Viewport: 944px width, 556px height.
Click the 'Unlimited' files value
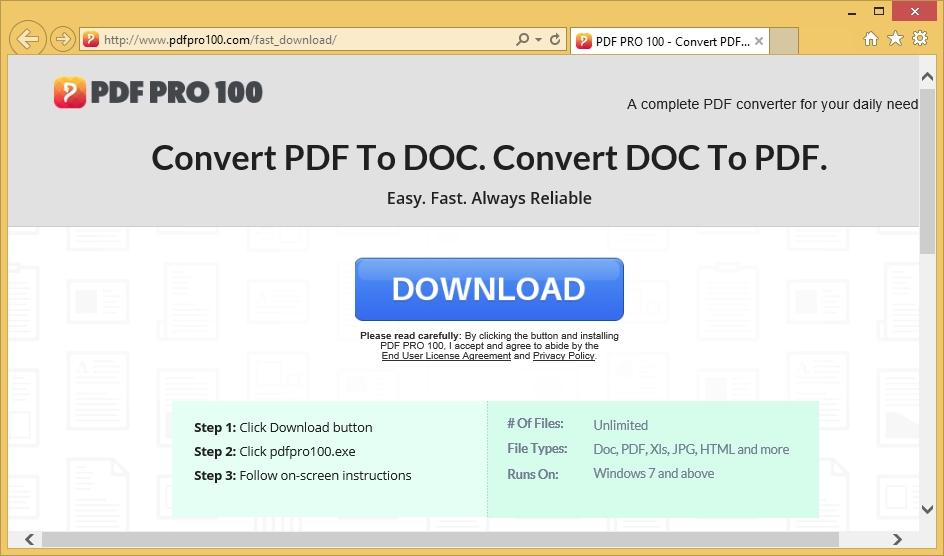(x=621, y=425)
